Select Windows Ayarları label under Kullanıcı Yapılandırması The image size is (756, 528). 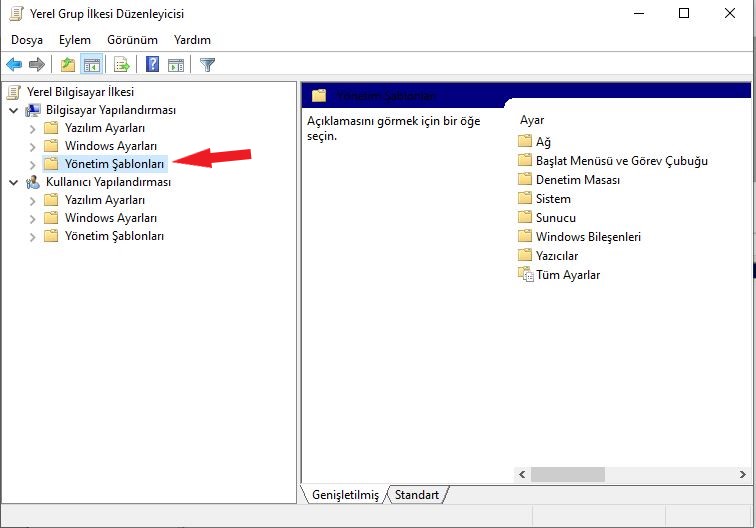coord(111,218)
